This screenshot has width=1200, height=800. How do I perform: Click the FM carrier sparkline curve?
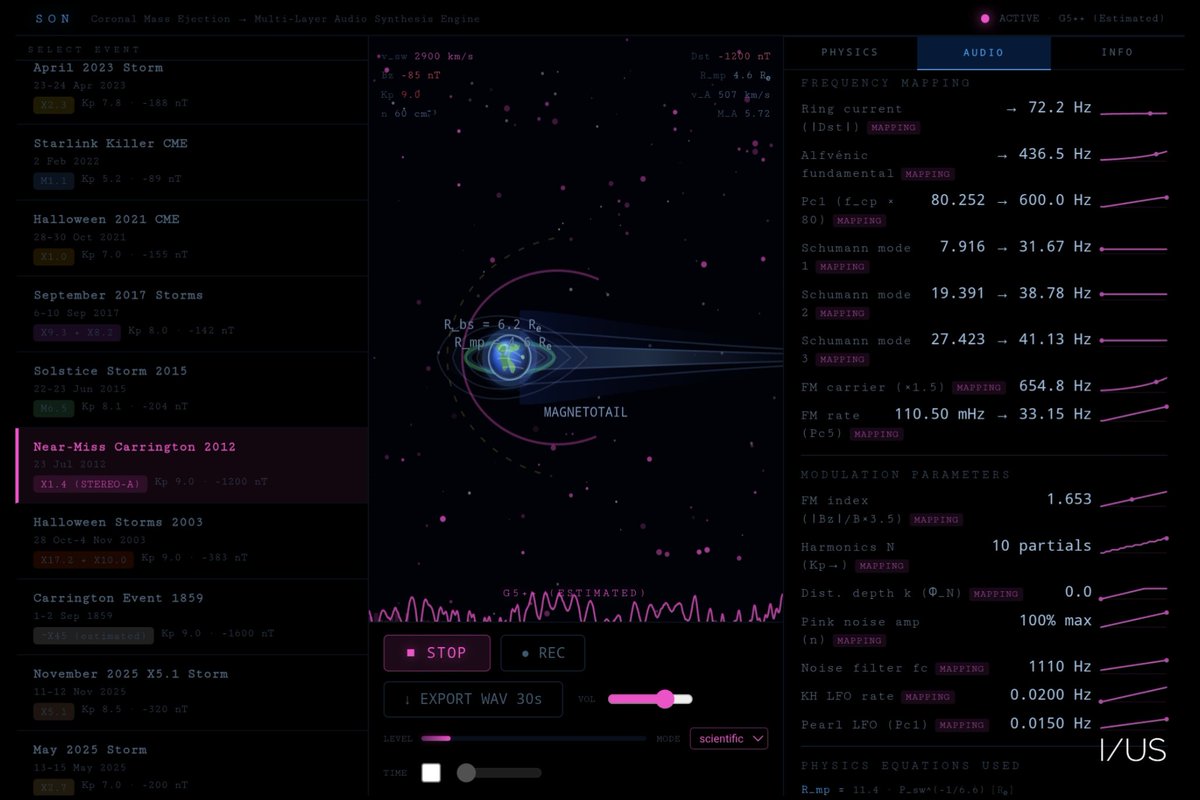1134,386
